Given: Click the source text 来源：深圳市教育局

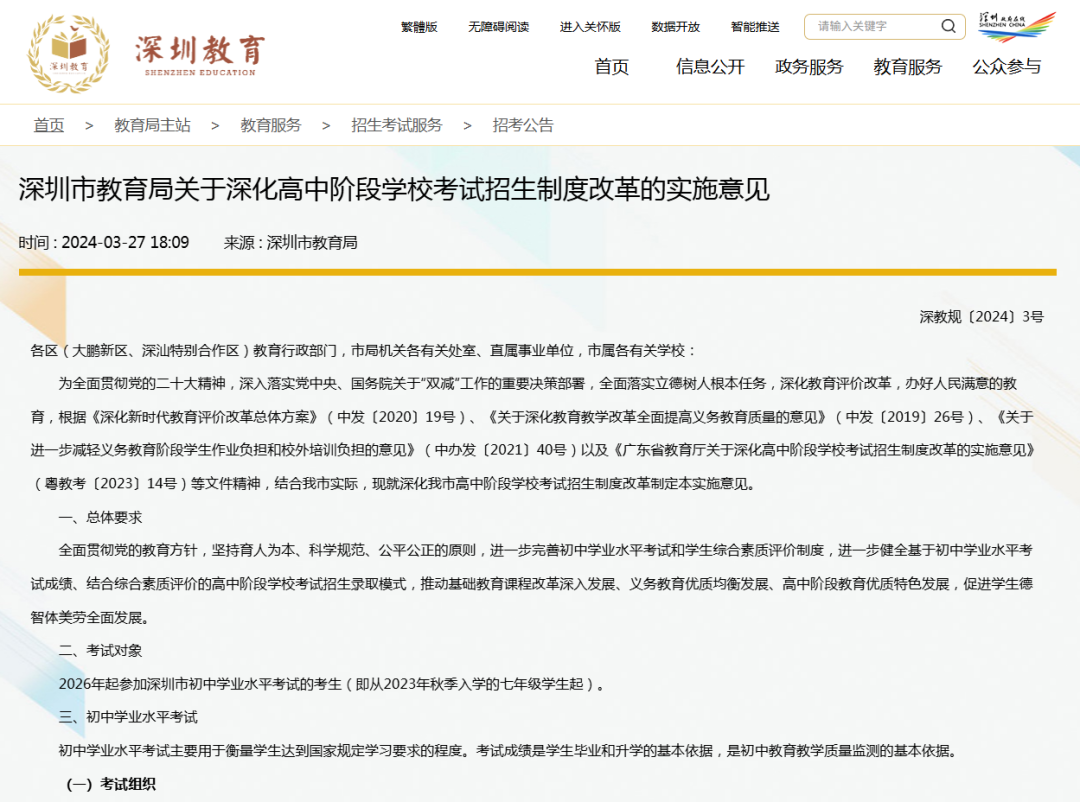Looking at the screenshot, I should click(291, 243).
